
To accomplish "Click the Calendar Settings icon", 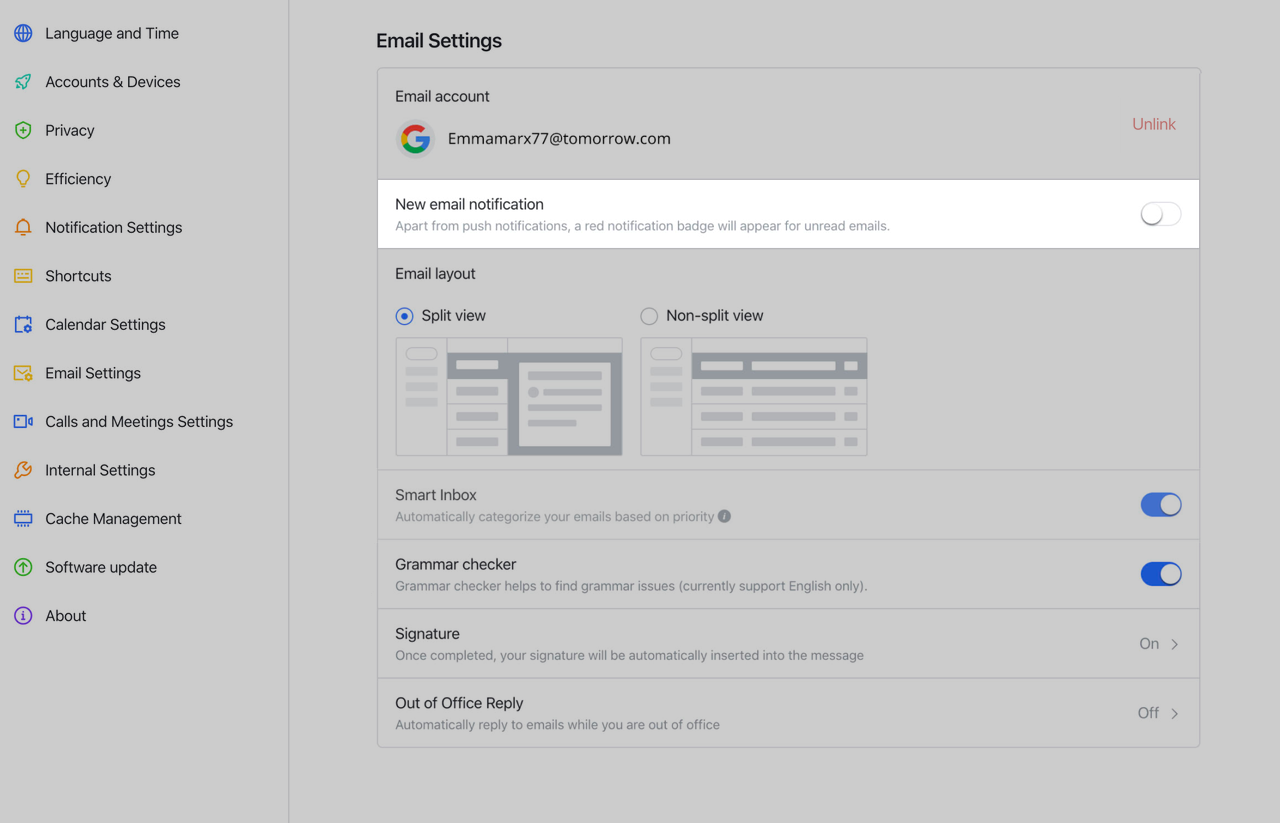I will [x=22, y=324].
